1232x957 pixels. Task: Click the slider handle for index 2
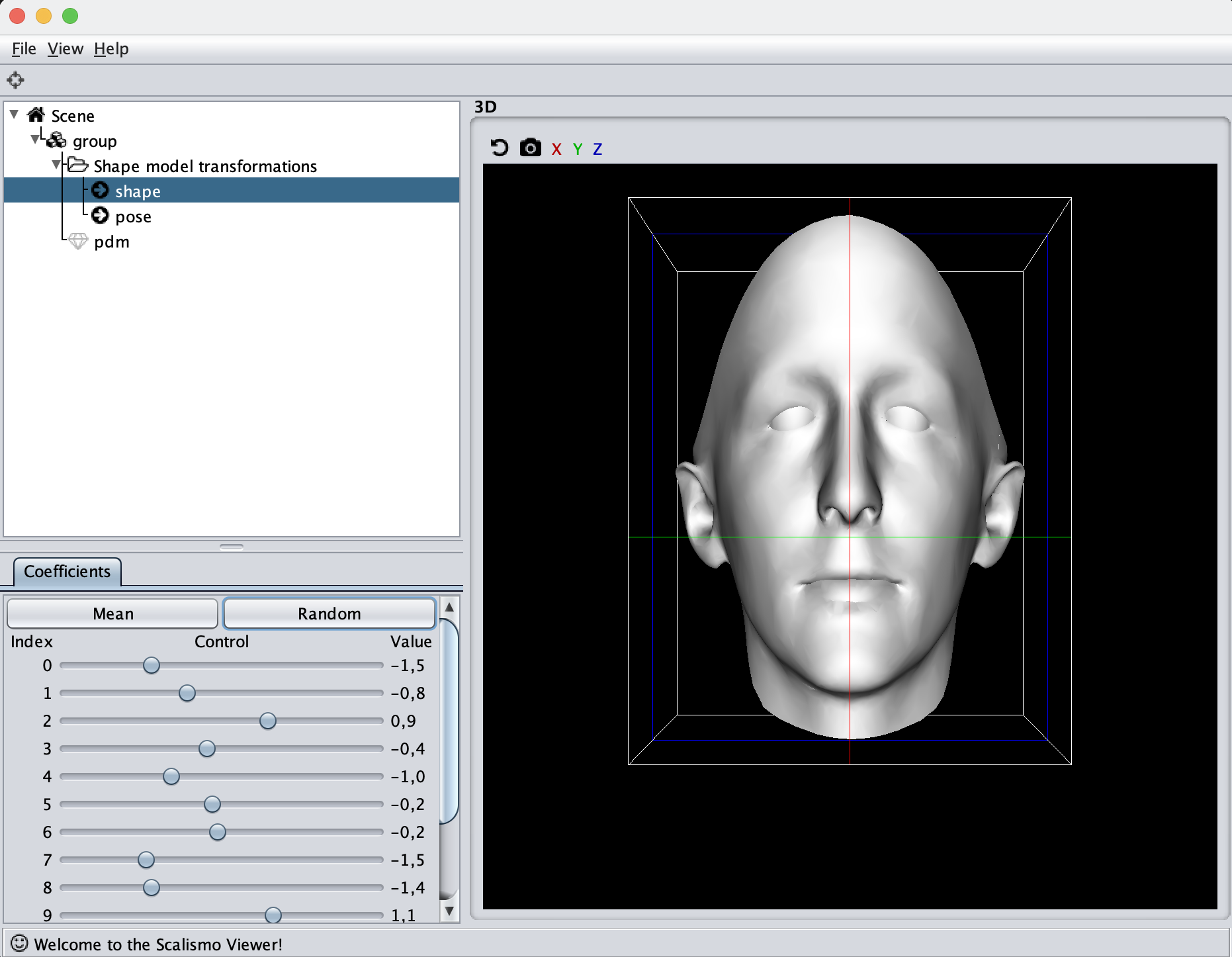pyautogui.click(x=268, y=721)
